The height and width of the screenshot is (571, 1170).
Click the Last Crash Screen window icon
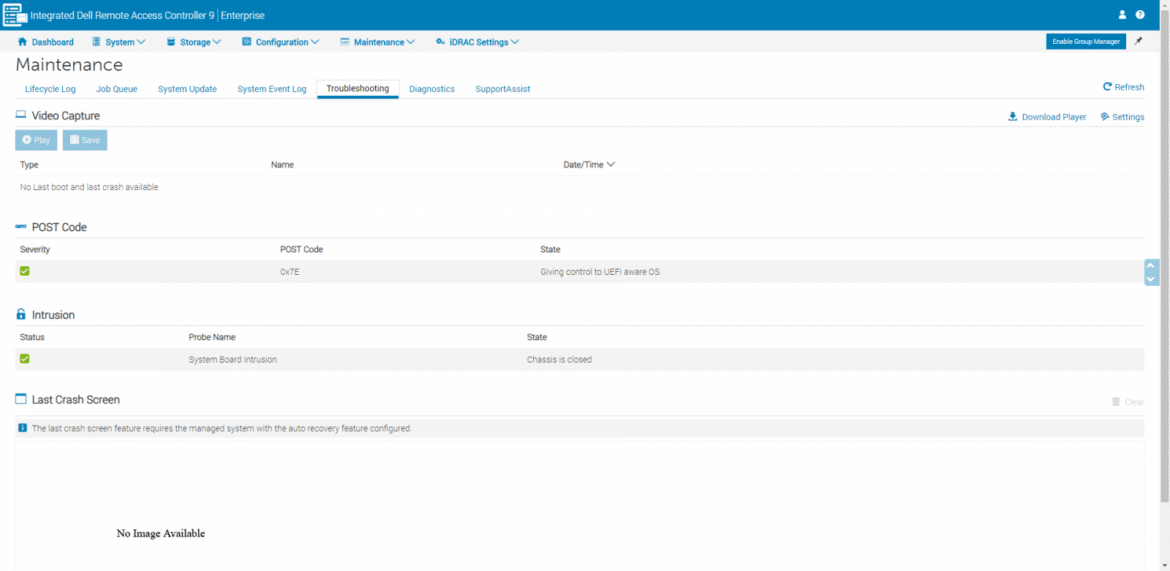(x=21, y=399)
